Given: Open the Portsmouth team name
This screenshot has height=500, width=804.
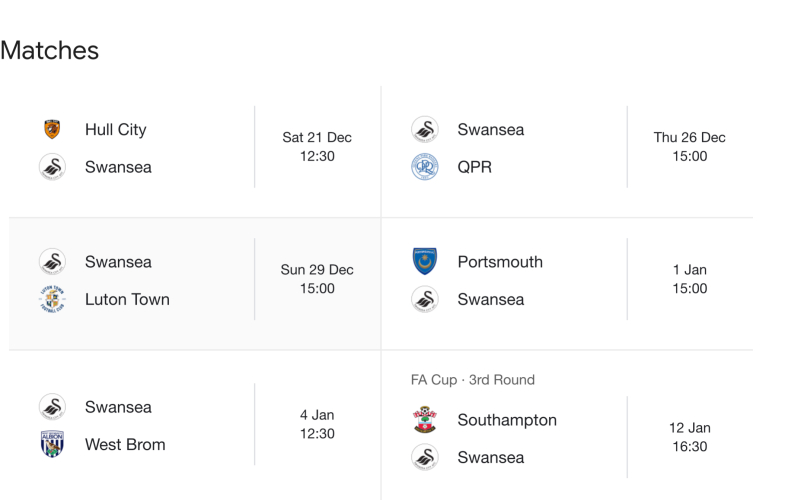Looking at the screenshot, I should (x=500, y=262).
